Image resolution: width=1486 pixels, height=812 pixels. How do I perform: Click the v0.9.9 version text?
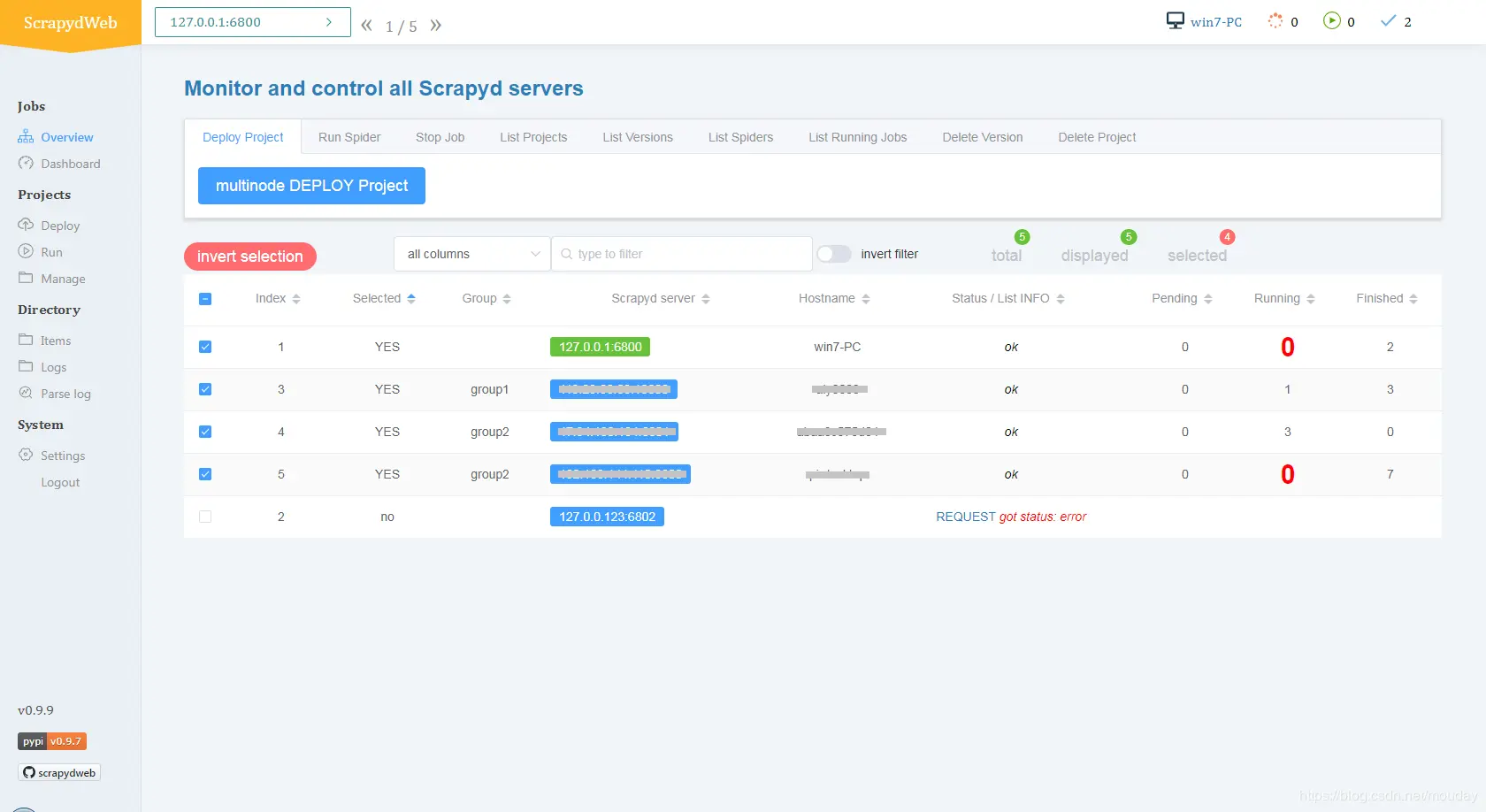tap(35, 710)
